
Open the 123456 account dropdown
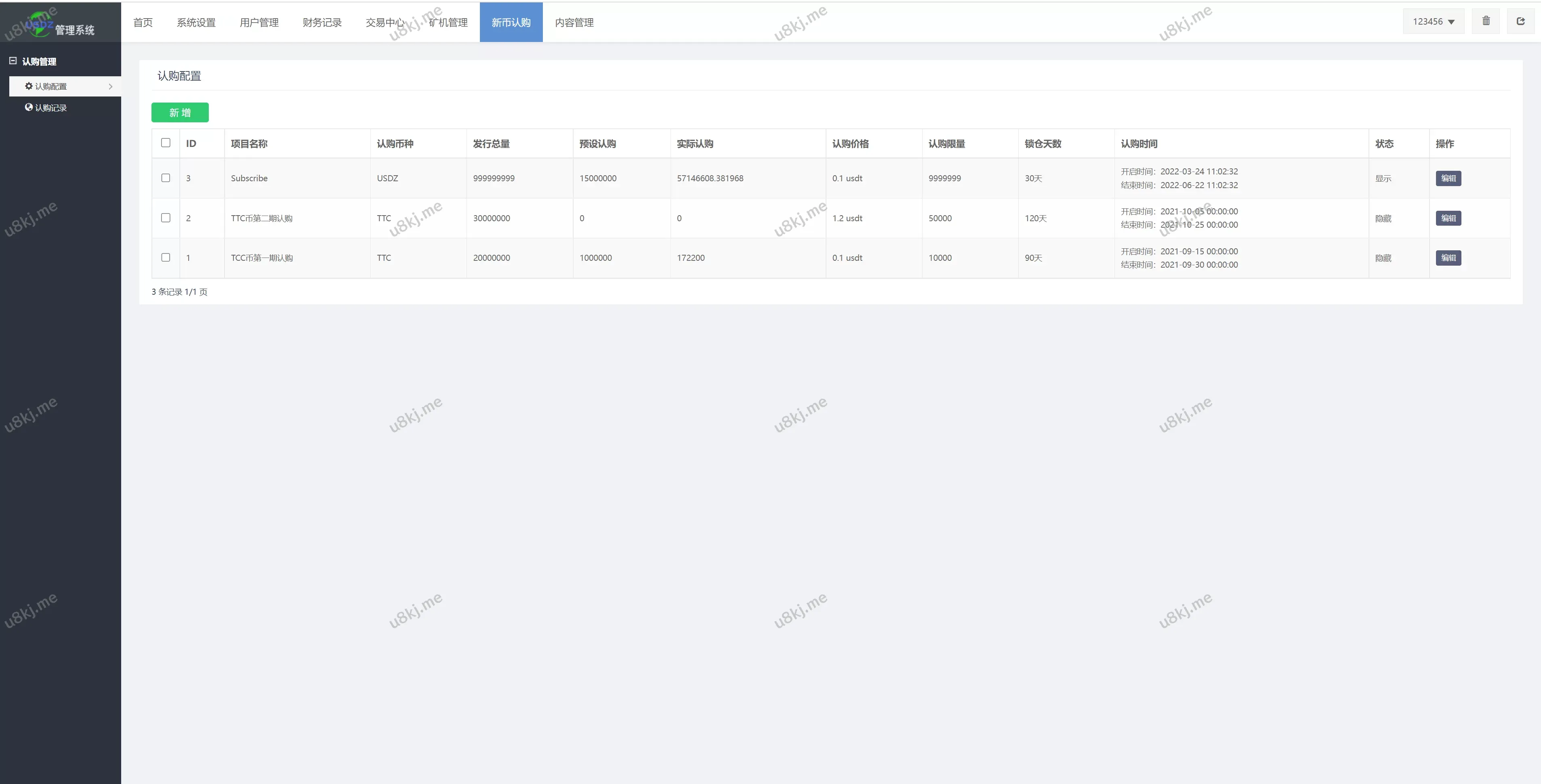click(x=1433, y=21)
